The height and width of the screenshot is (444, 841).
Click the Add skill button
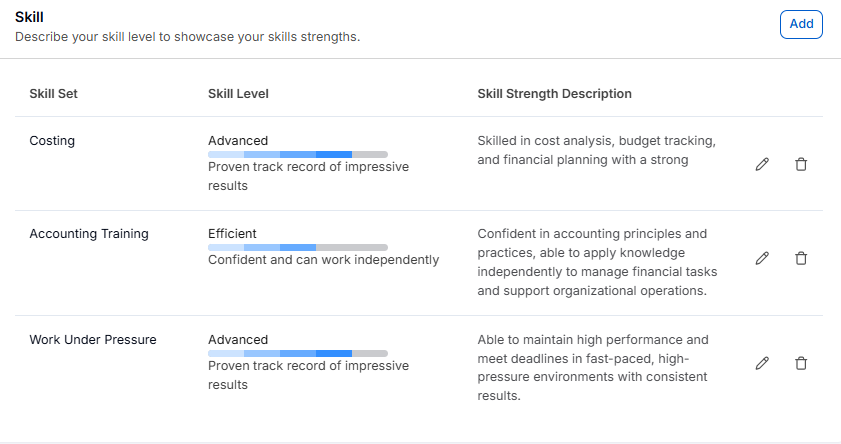click(x=801, y=24)
